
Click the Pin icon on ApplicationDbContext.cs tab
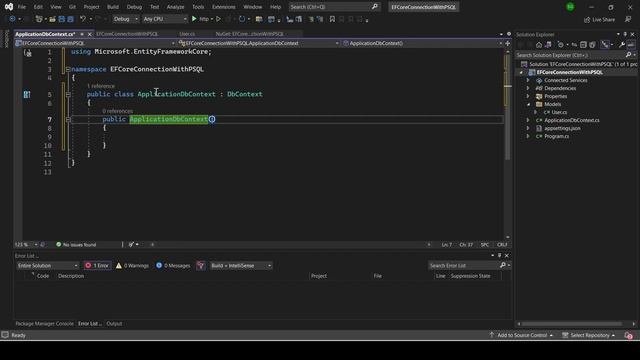tap(82, 34)
